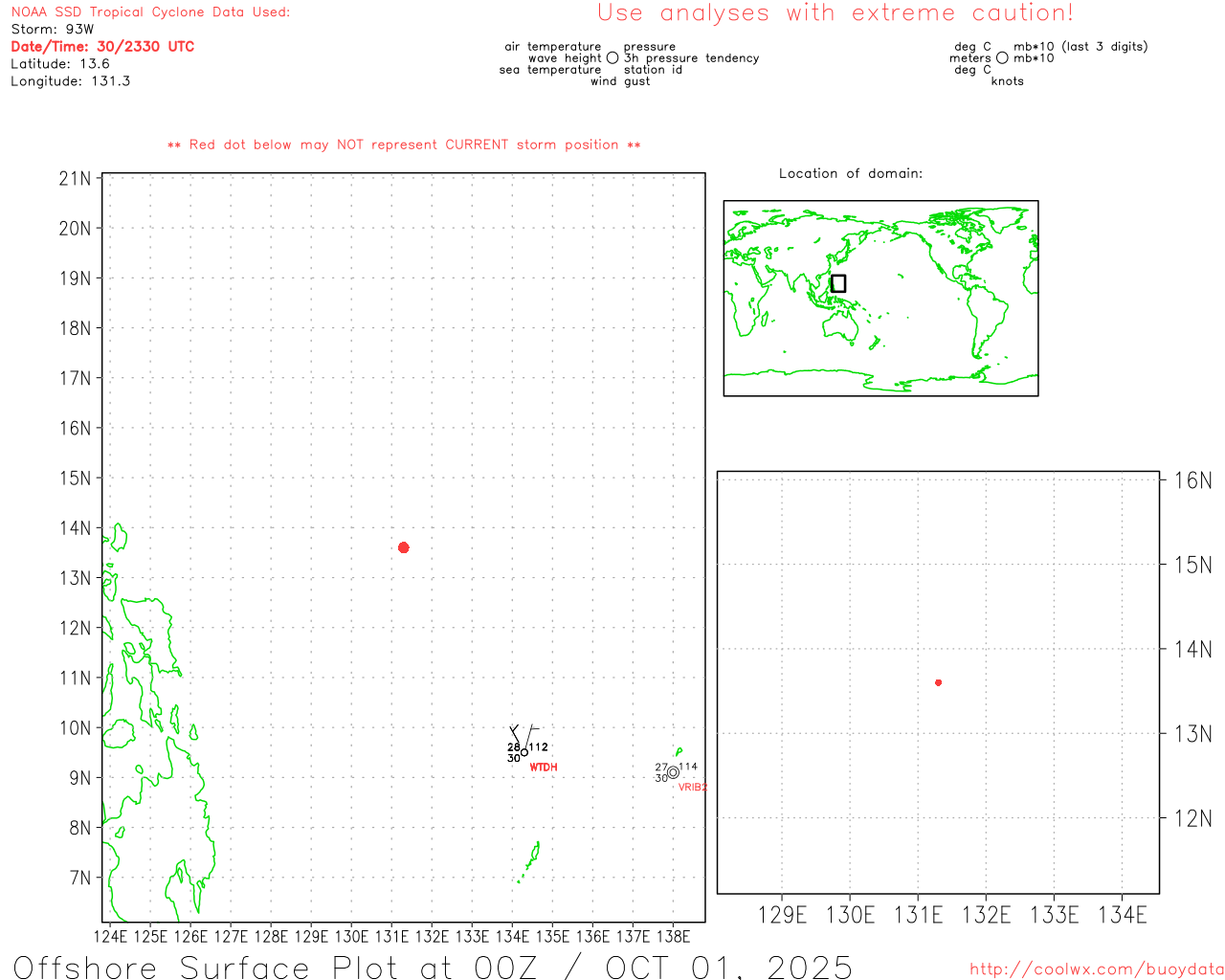
Task: Click the red dot disclaimer note text
Action: tap(404, 145)
